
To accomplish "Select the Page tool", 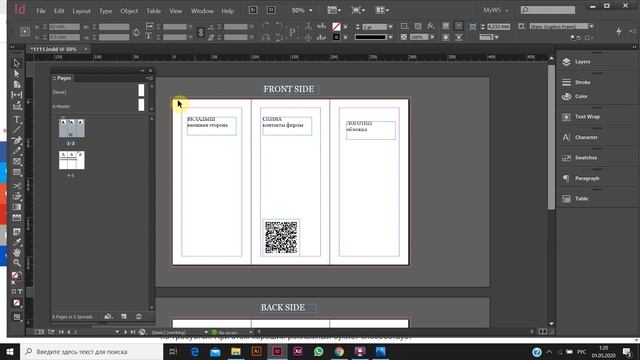I will (16, 84).
